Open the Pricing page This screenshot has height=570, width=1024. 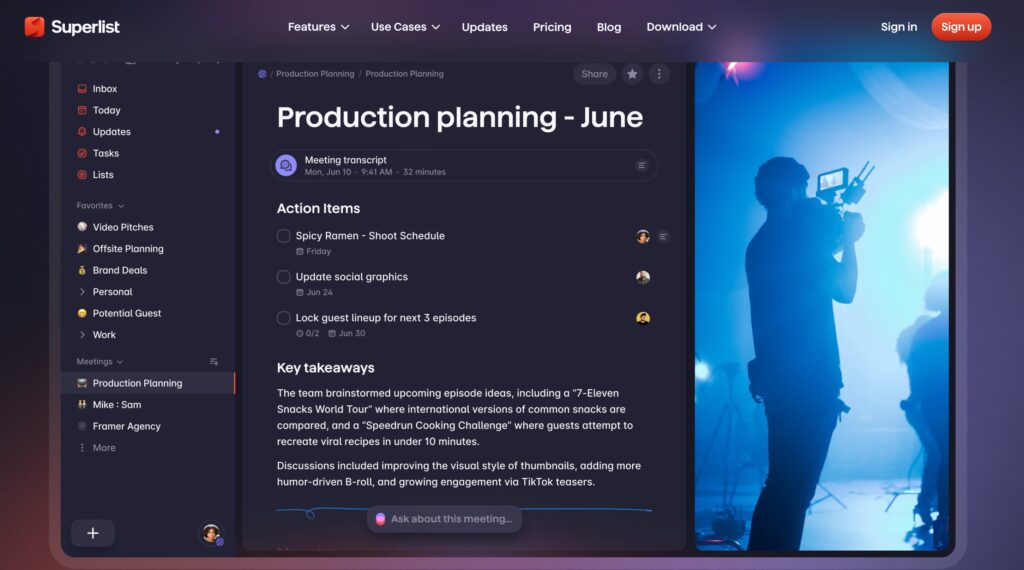[552, 27]
